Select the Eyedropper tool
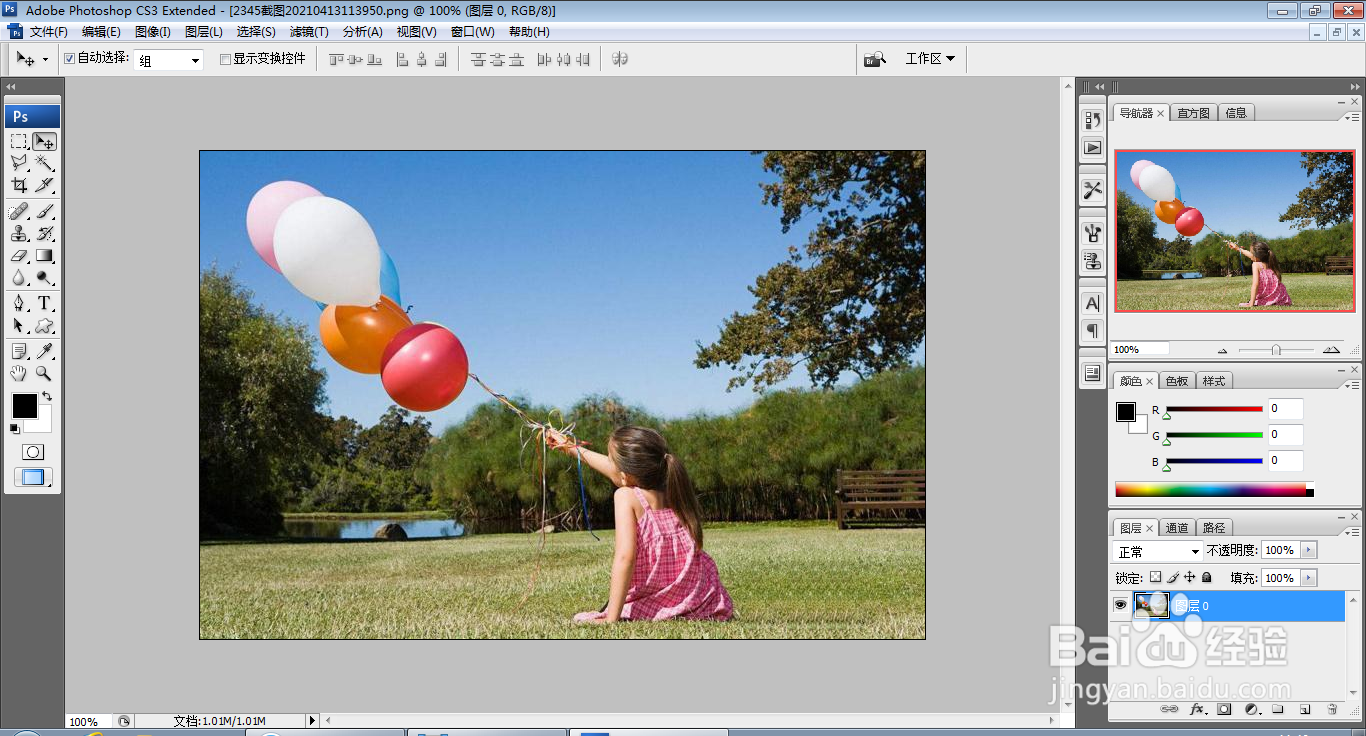The image size is (1366, 736). [44, 351]
